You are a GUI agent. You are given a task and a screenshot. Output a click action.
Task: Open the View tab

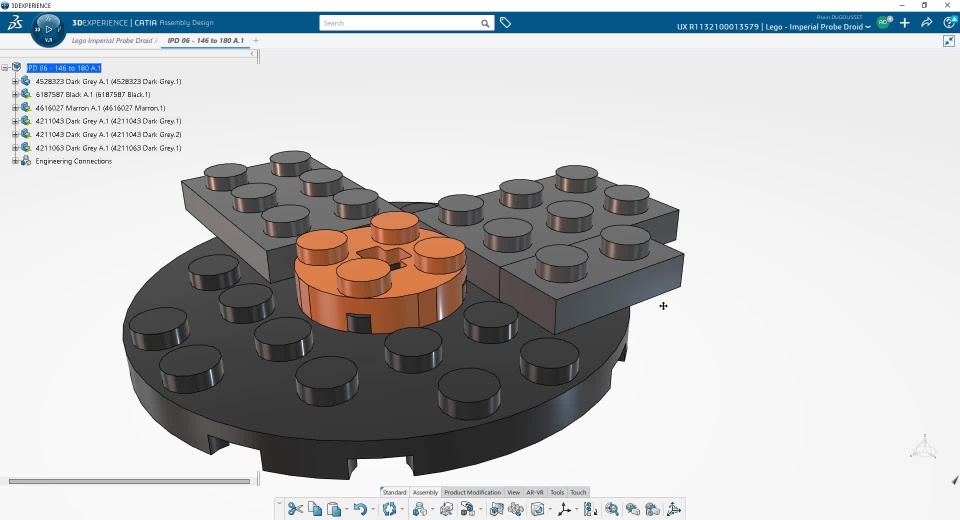pyautogui.click(x=513, y=492)
